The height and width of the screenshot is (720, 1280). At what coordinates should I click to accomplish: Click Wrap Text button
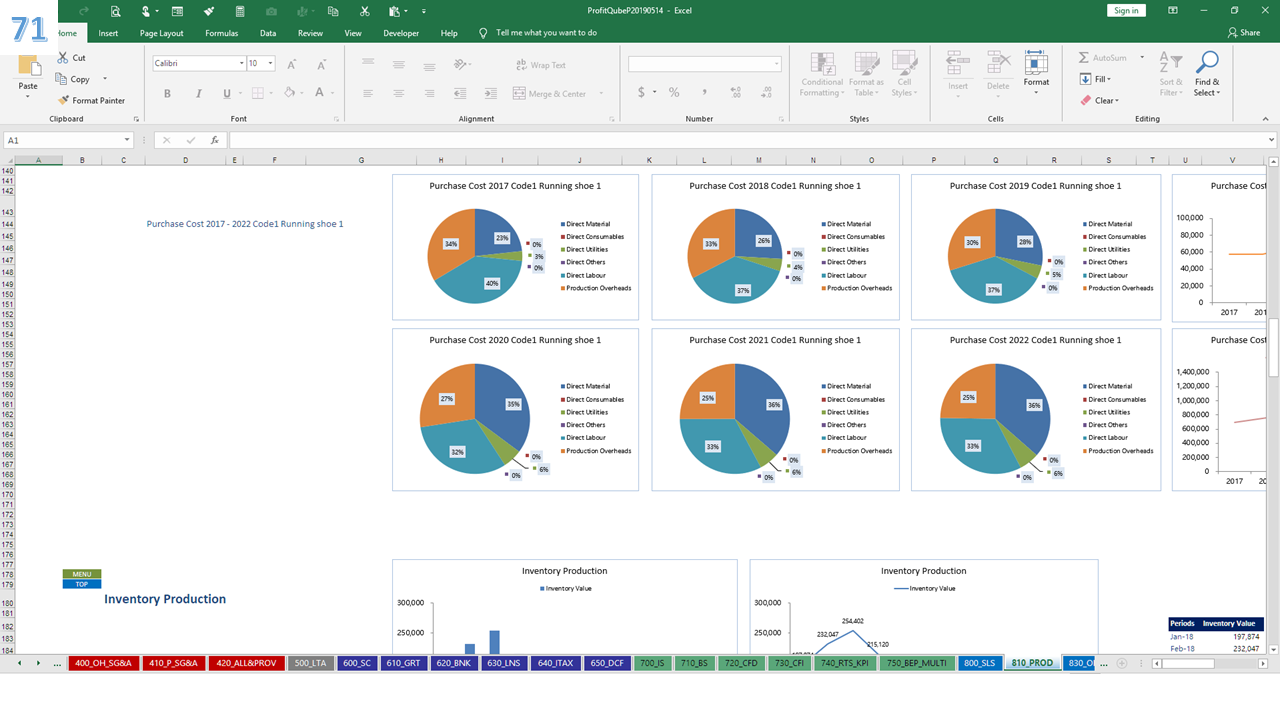pos(541,65)
